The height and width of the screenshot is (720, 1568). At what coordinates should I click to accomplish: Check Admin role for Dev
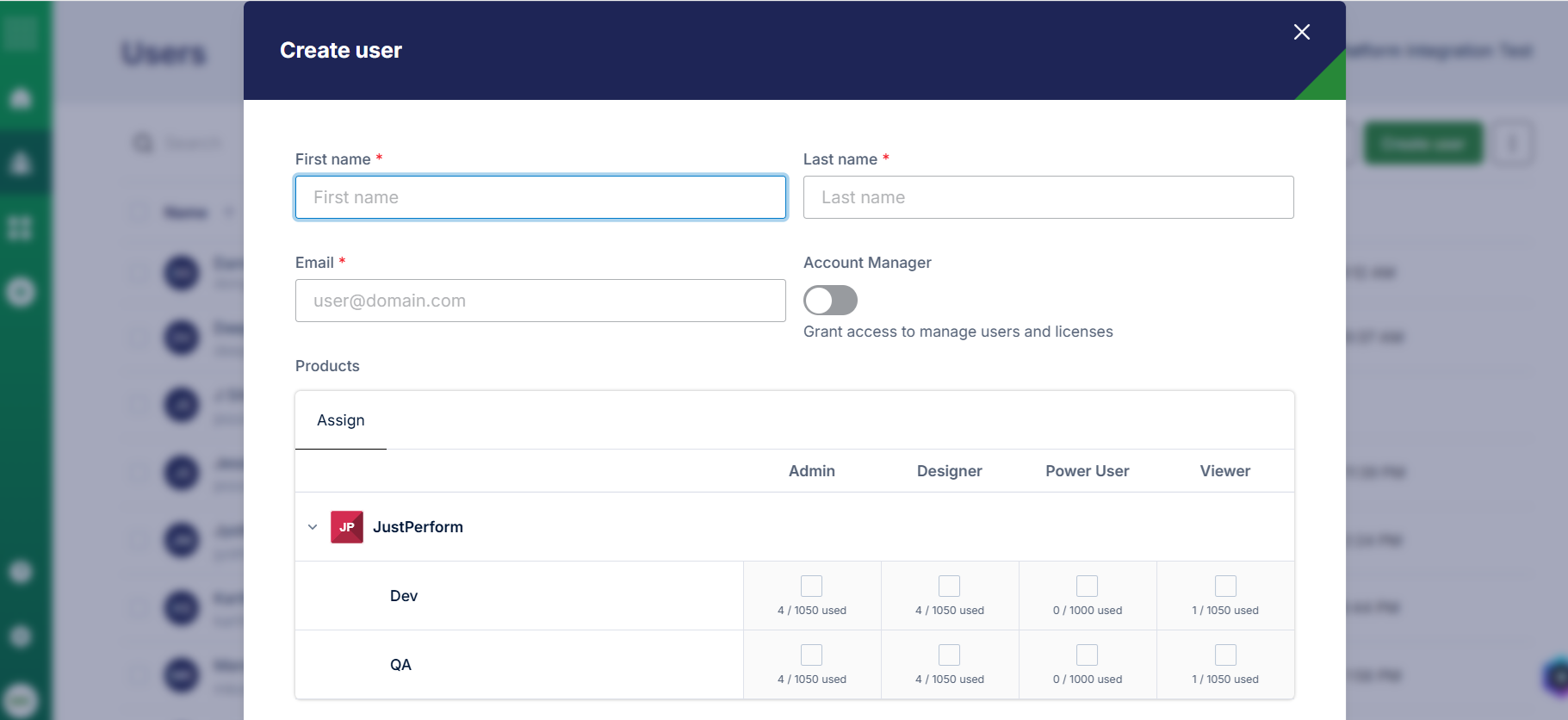pos(811,587)
